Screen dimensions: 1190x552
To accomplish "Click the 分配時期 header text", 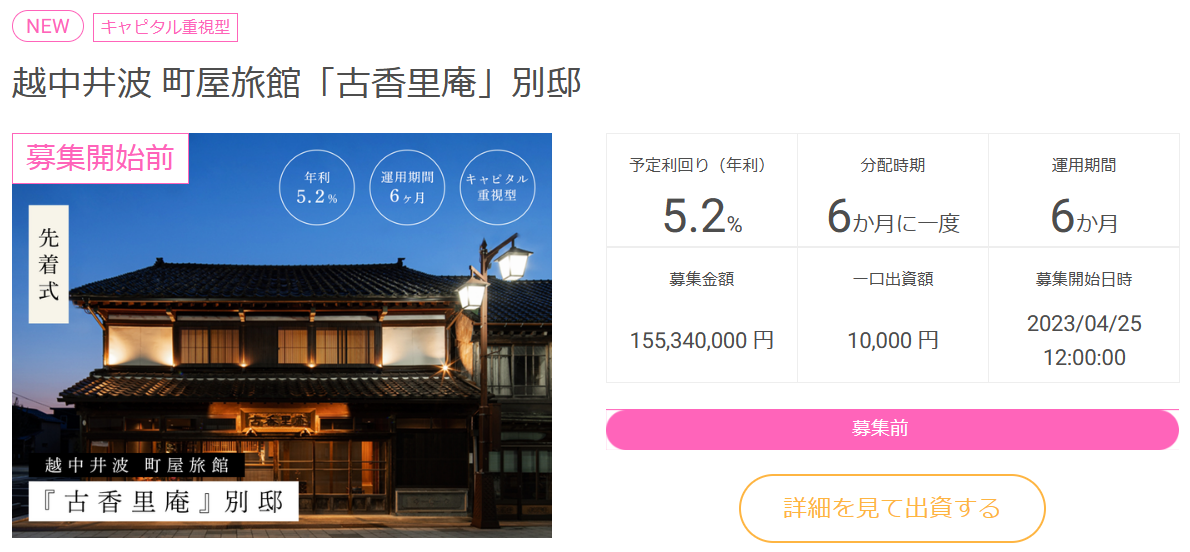I will click(x=892, y=166).
